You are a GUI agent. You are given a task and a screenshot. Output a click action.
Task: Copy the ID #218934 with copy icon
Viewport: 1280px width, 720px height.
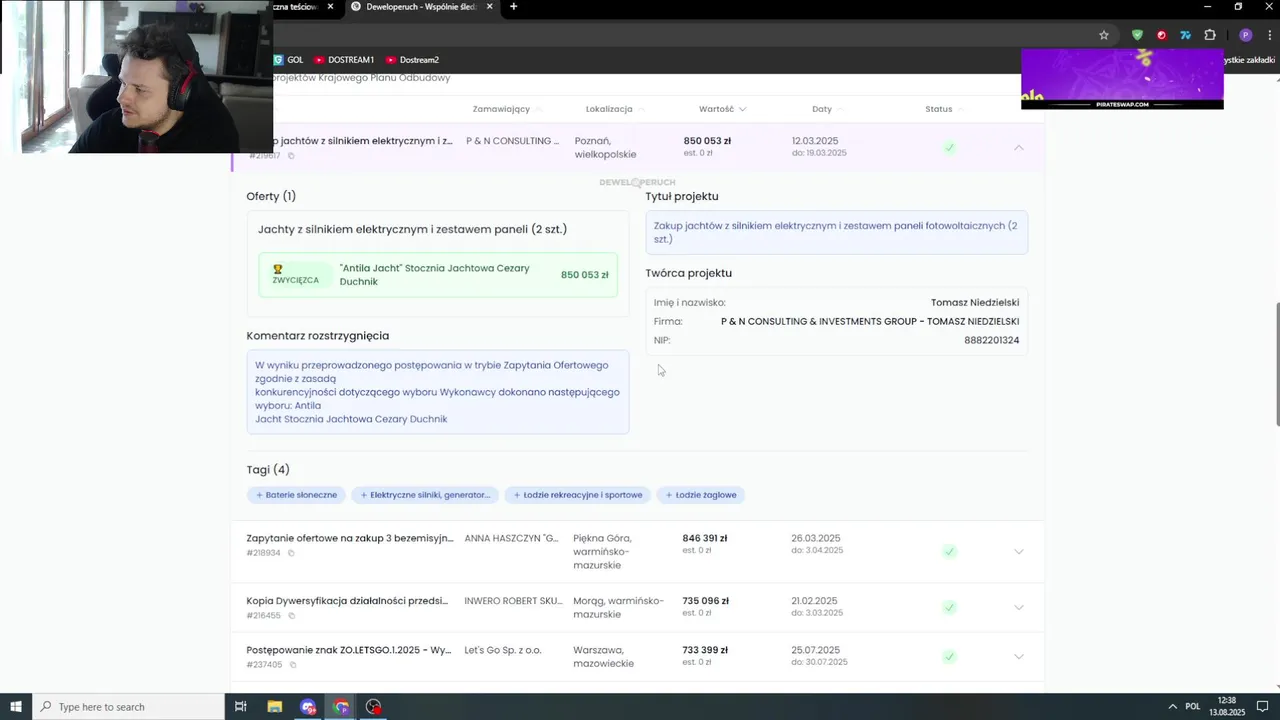(291, 552)
